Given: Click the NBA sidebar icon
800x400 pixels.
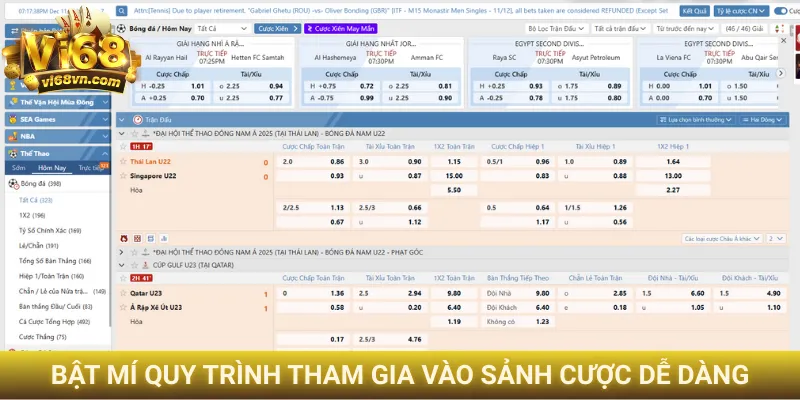Looking at the screenshot, I should click(x=13, y=136).
